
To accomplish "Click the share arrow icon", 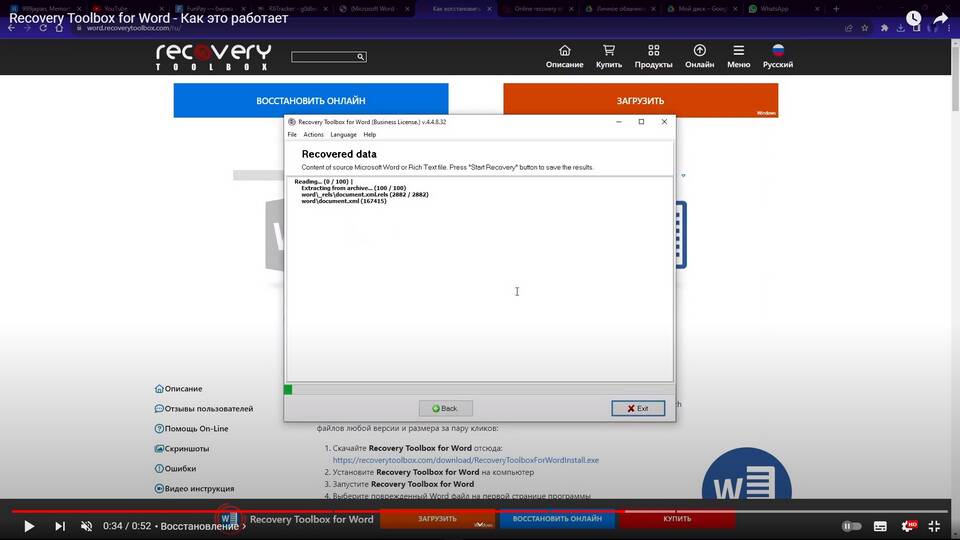I will (940, 18).
